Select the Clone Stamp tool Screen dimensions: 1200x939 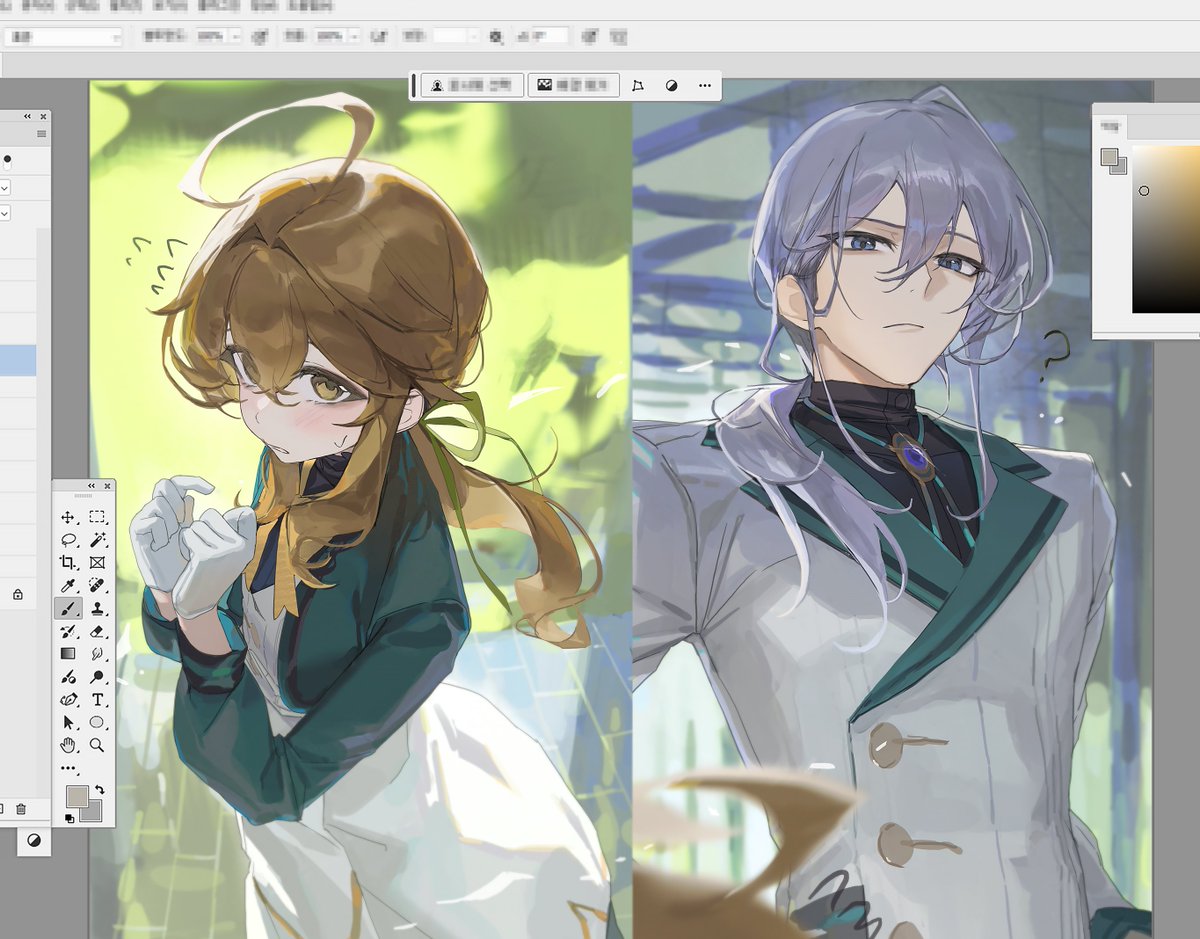(x=97, y=608)
